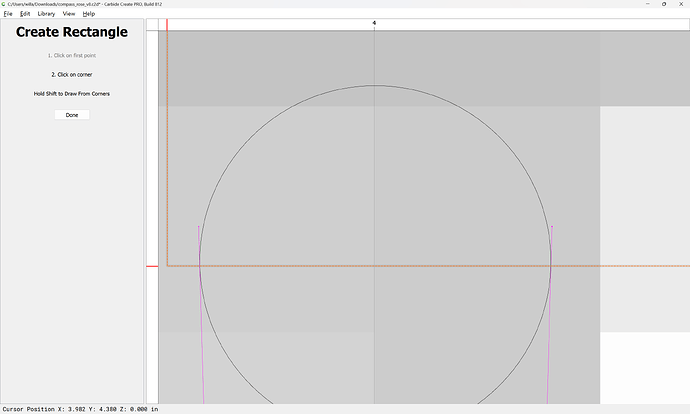Viewport: 690px width, 414px height.
Task: Open the File menu
Action: 8,14
